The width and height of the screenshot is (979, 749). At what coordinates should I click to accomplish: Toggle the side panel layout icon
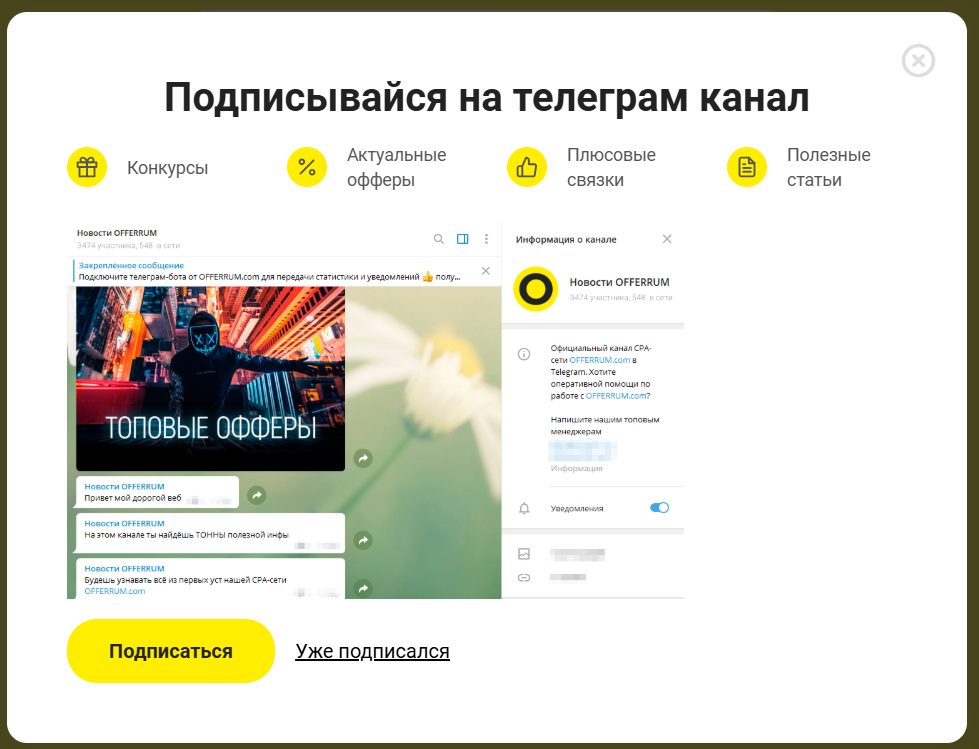tap(463, 239)
